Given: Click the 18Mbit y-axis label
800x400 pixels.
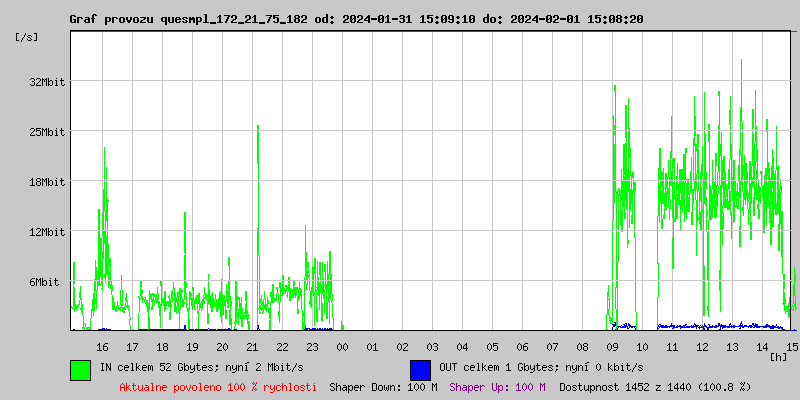Looking at the screenshot, I should pos(47,182).
